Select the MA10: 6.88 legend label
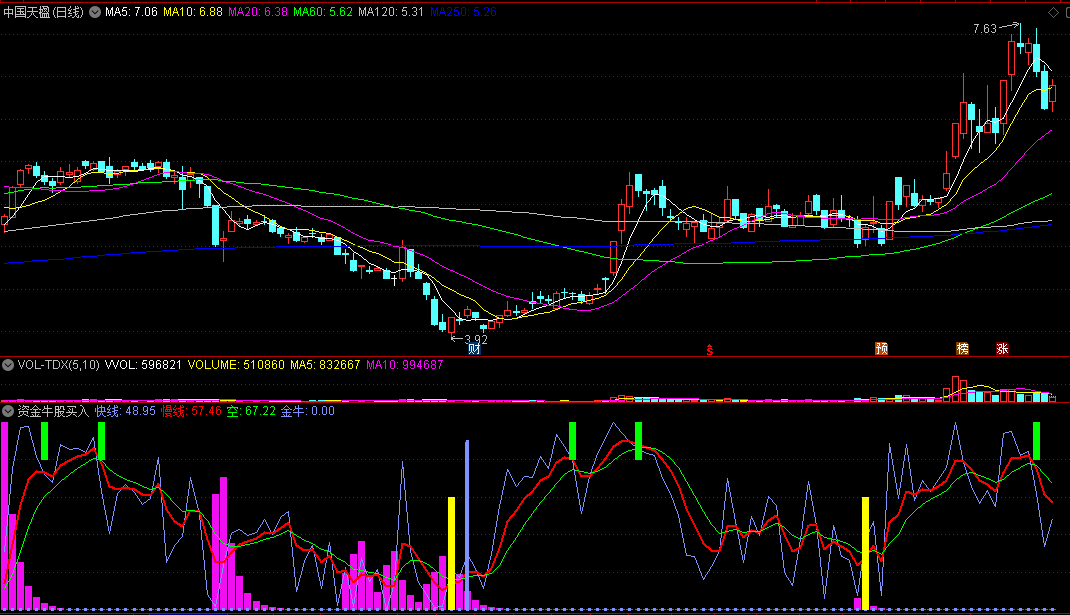 coord(192,12)
